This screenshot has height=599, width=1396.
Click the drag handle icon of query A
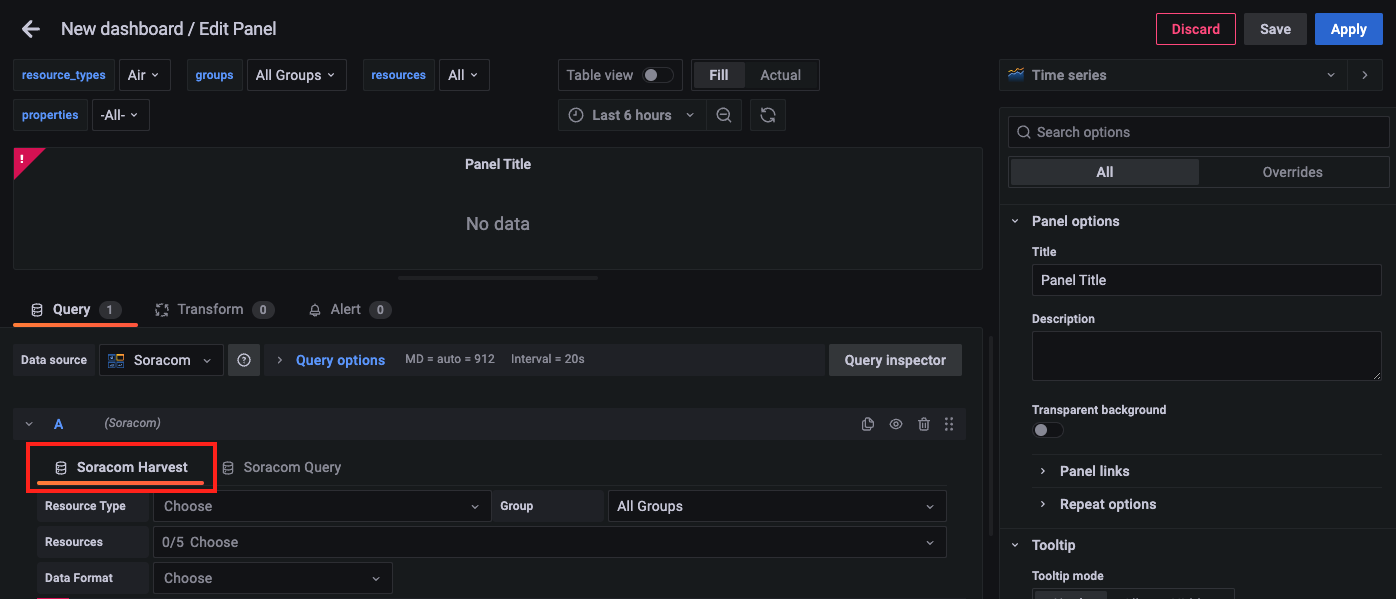coord(949,424)
